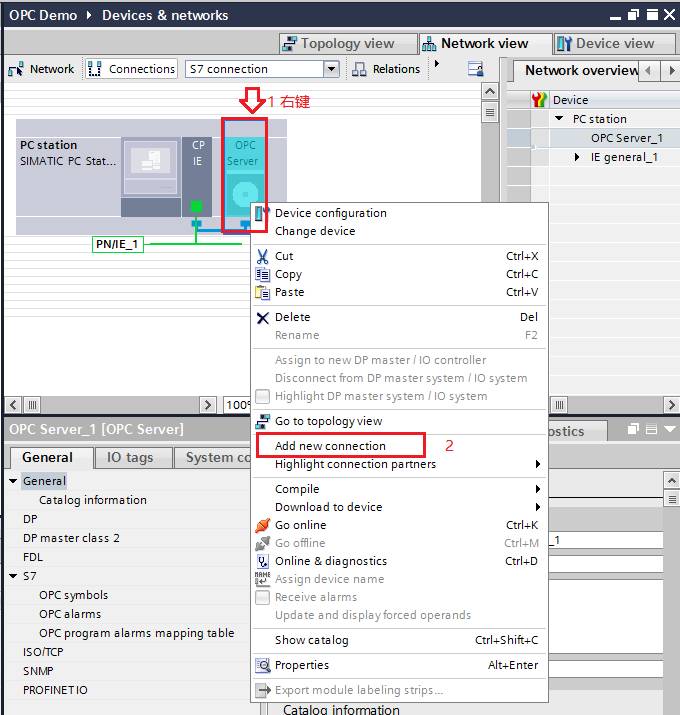Screen dimensions: 680x715
Task: Click the canvas horizontal scroll left arrow
Action: tap(13, 404)
